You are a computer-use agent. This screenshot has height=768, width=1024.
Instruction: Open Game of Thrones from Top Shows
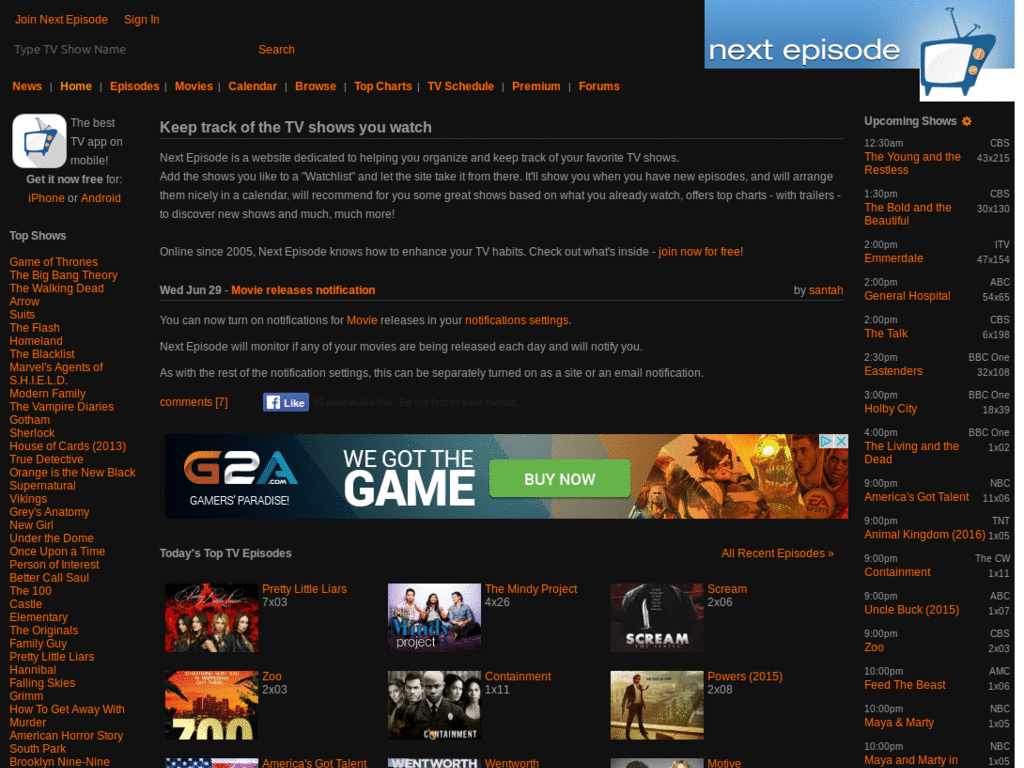click(x=53, y=261)
